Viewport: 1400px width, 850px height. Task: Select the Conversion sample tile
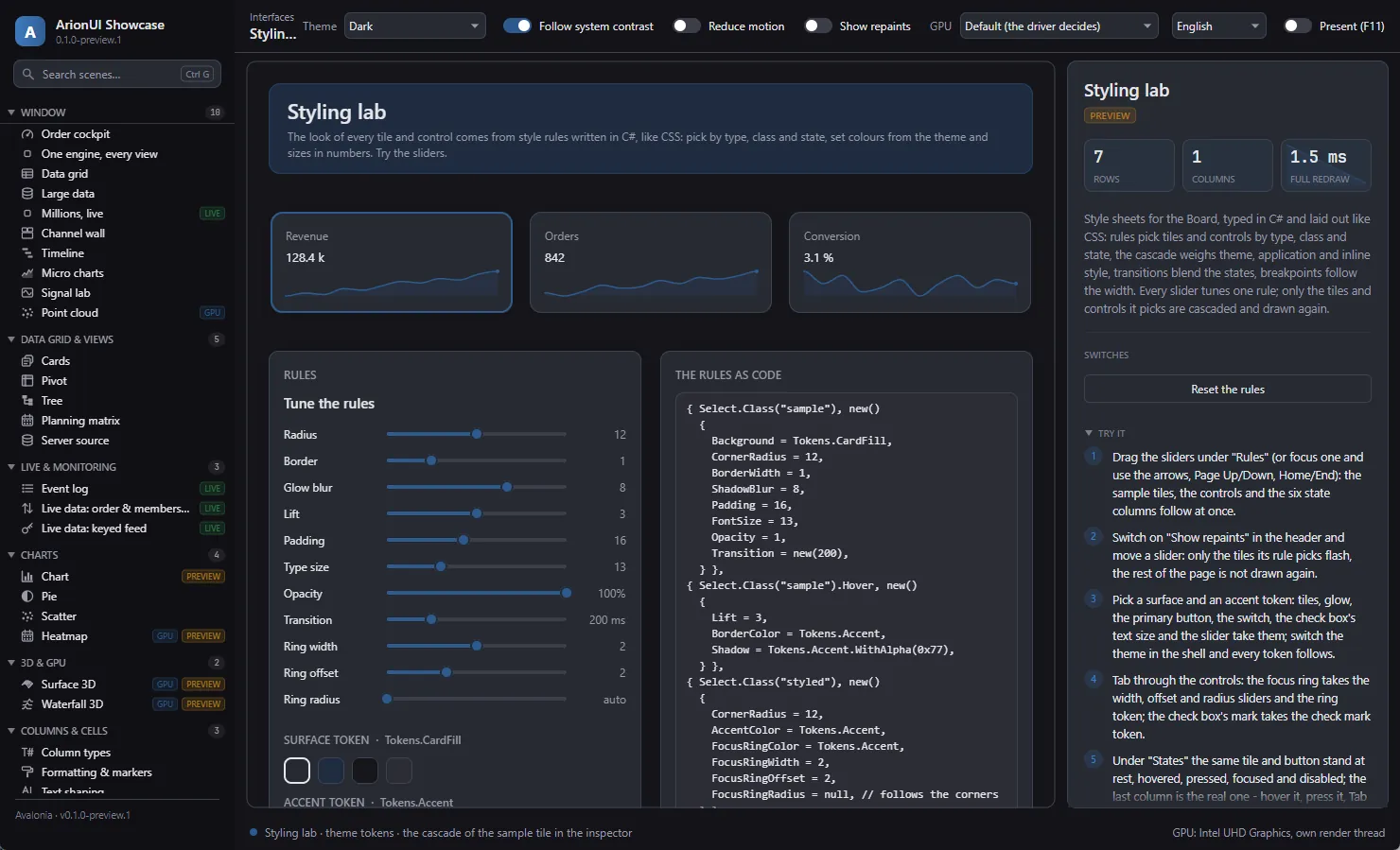click(910, 262)
